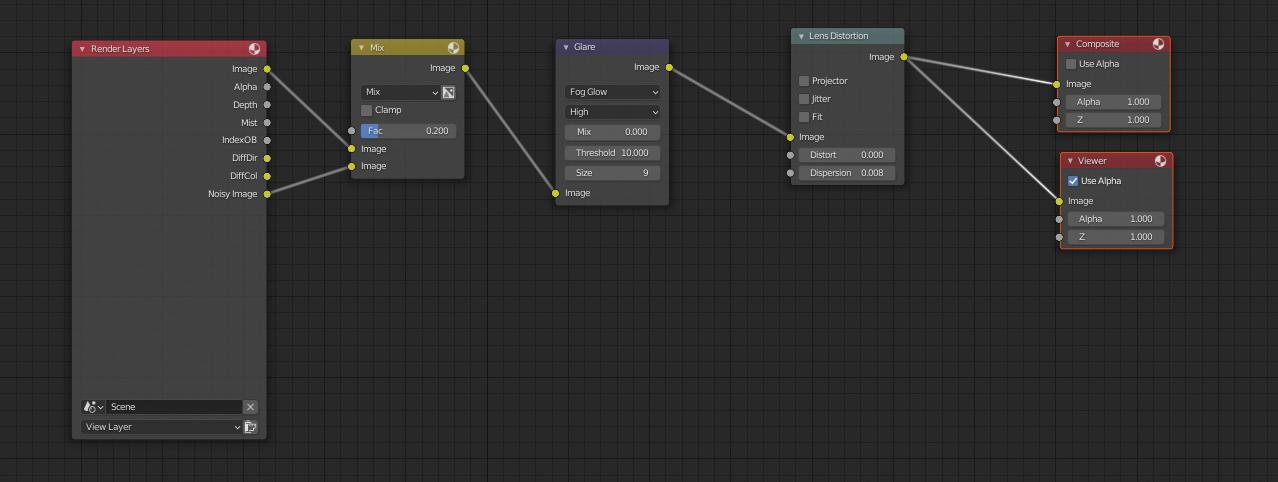The width and height of the screenshot is (1278, 482).
Task: Enable the Jitter checkbox
Action: [804, 99]
